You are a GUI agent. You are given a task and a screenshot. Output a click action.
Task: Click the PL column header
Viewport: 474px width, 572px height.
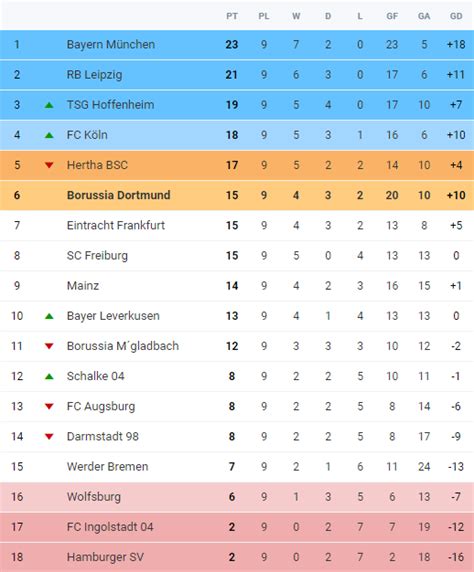(264, 16)
